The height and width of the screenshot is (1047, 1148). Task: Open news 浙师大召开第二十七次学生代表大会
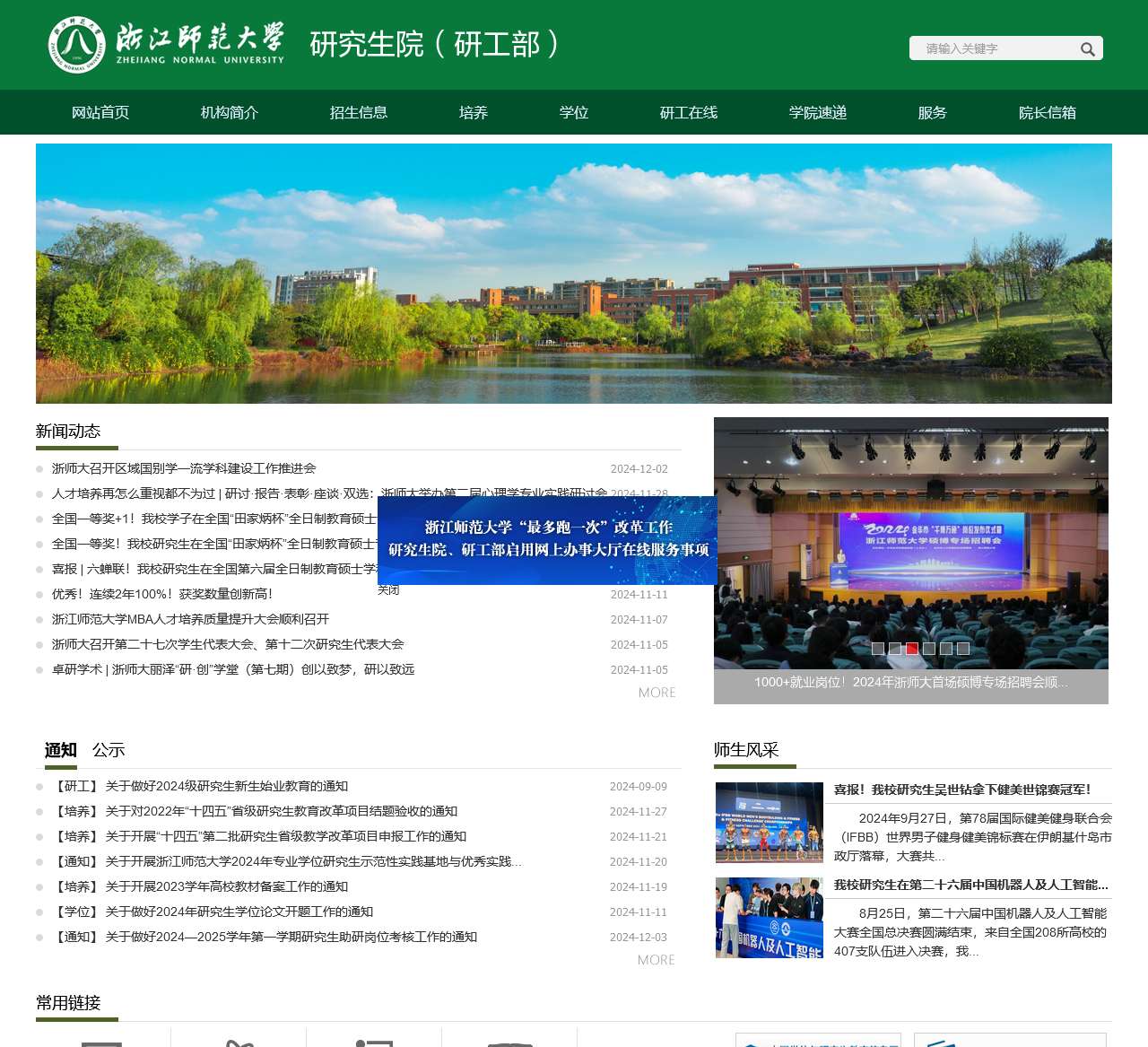228,644
